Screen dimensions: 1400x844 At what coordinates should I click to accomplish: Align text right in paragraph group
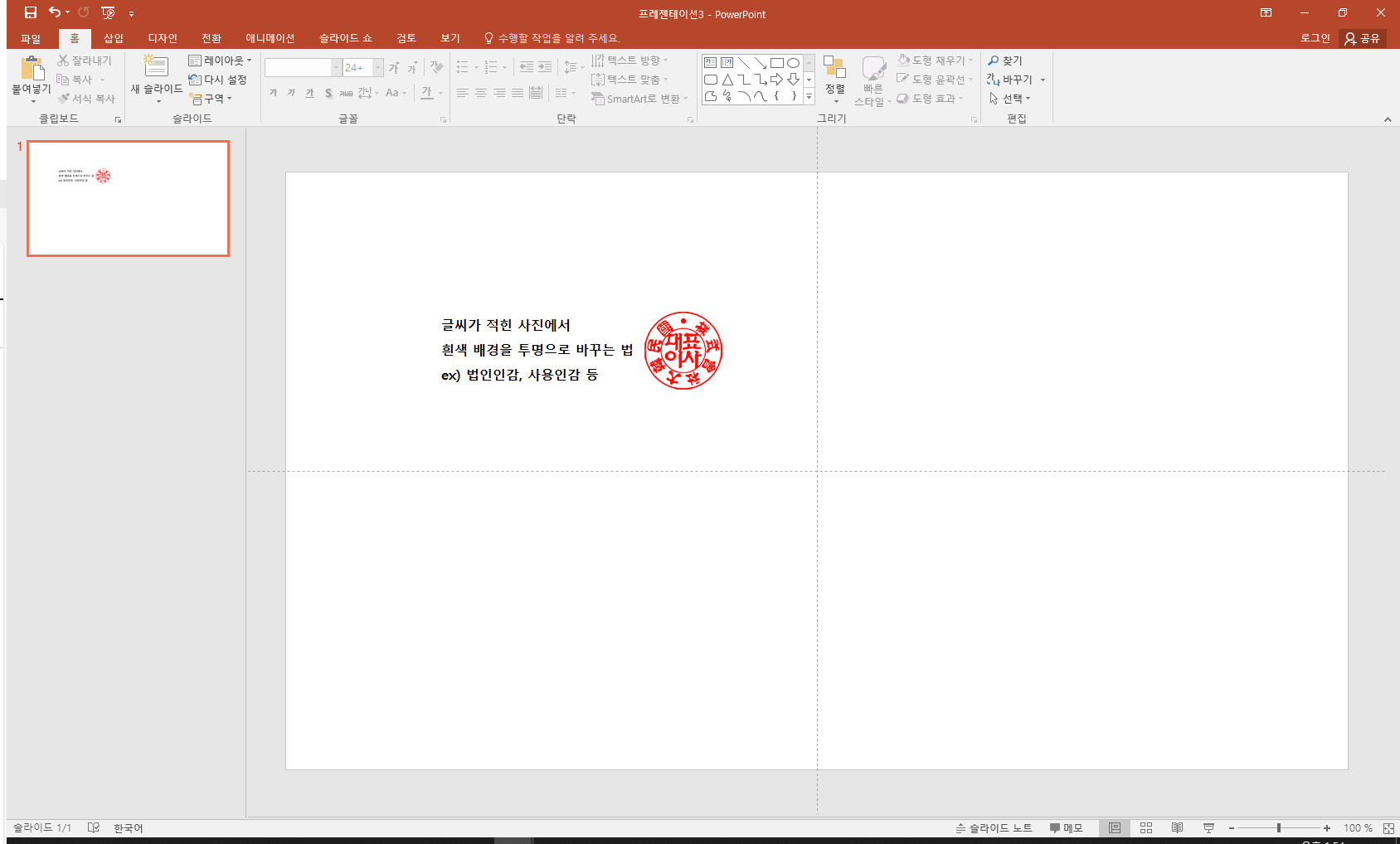(x=499, y=93)
